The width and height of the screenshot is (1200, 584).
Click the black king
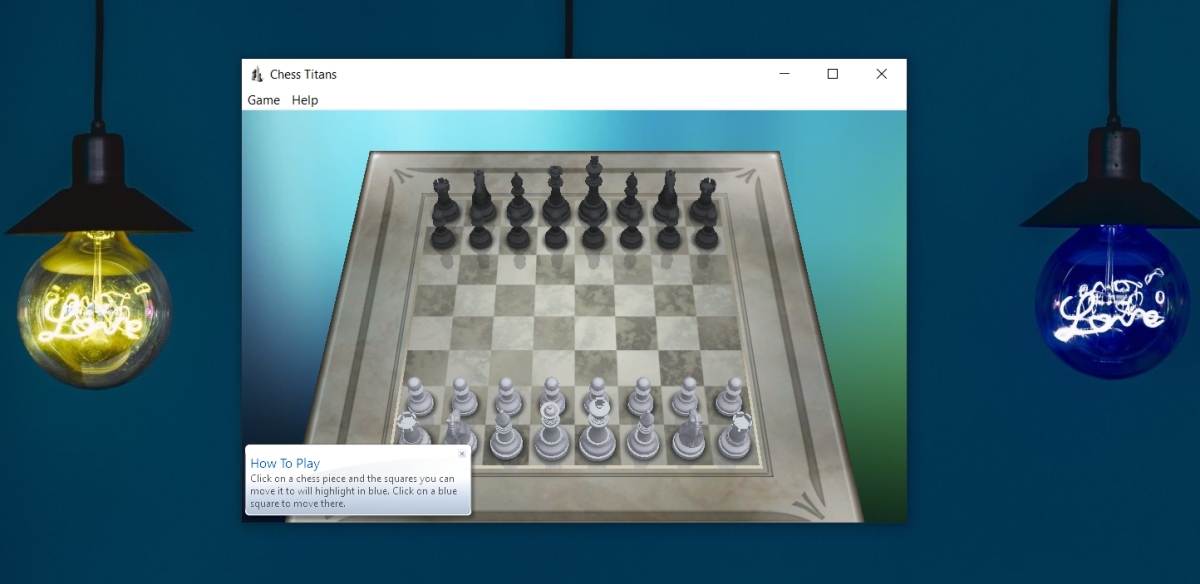click(593, 190)
